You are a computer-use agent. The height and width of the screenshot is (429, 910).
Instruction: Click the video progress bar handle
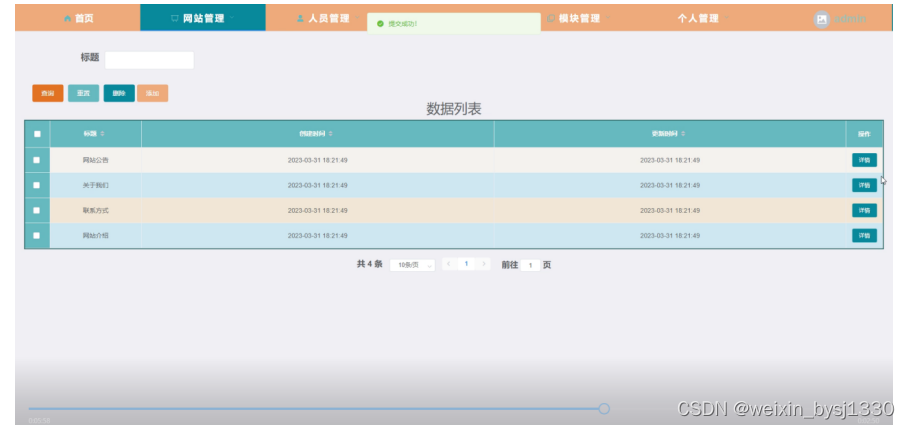(x=604, y=409)
